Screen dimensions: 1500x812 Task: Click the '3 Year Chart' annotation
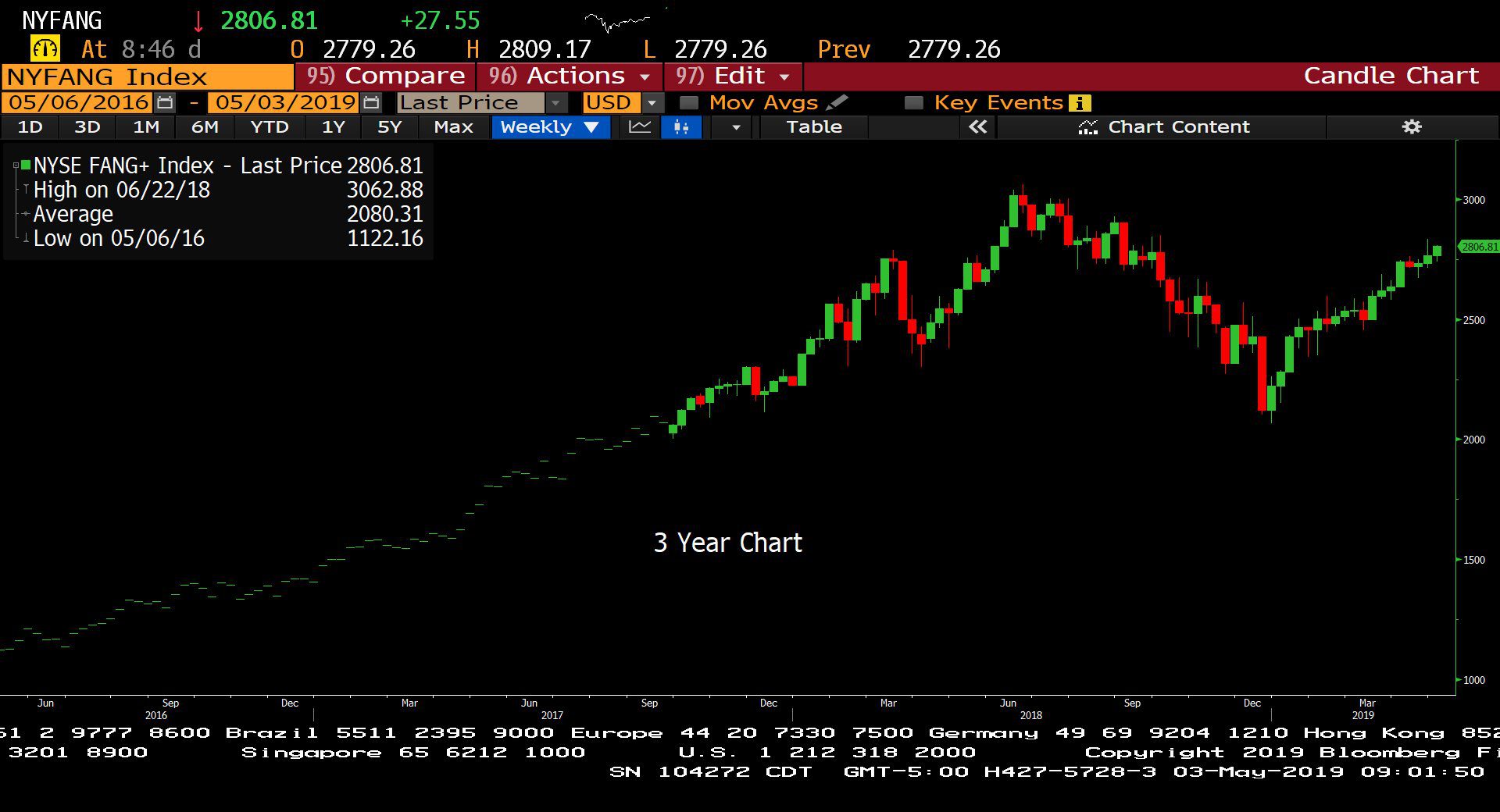(727, 543)
